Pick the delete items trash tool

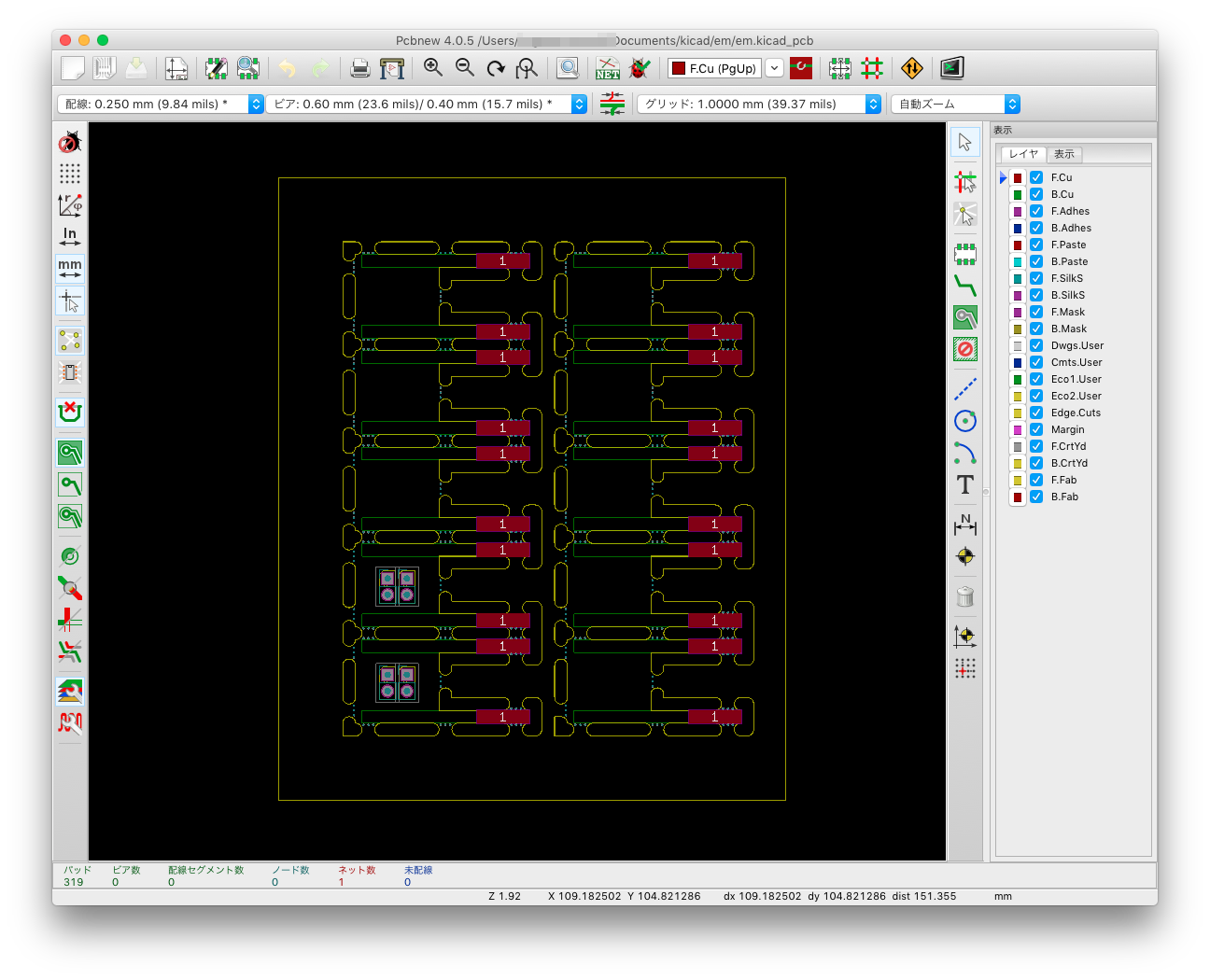[x=965, y=596]
